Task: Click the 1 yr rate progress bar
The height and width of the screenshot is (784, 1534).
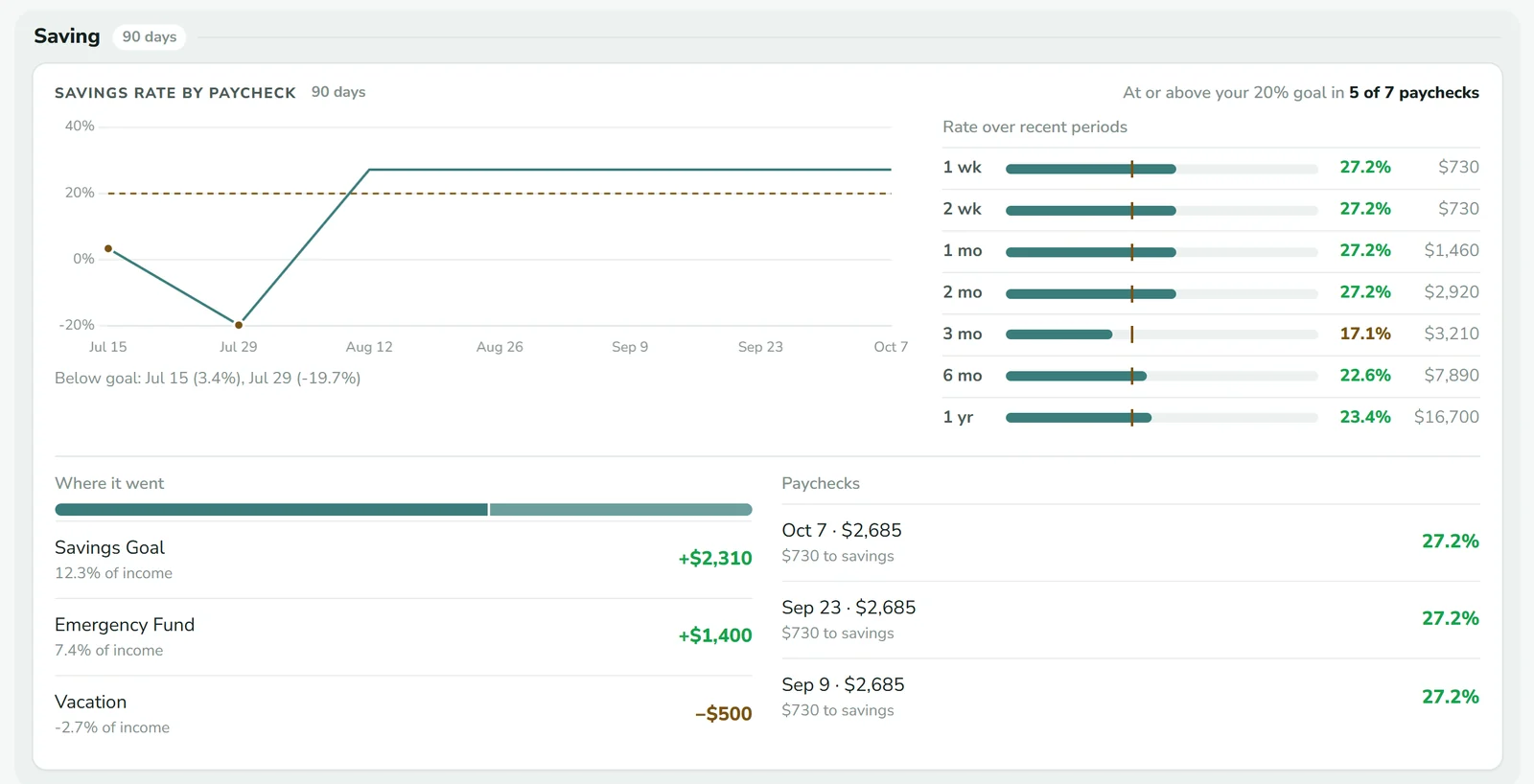Action: pyautogui.click(x=1162, y=418)
